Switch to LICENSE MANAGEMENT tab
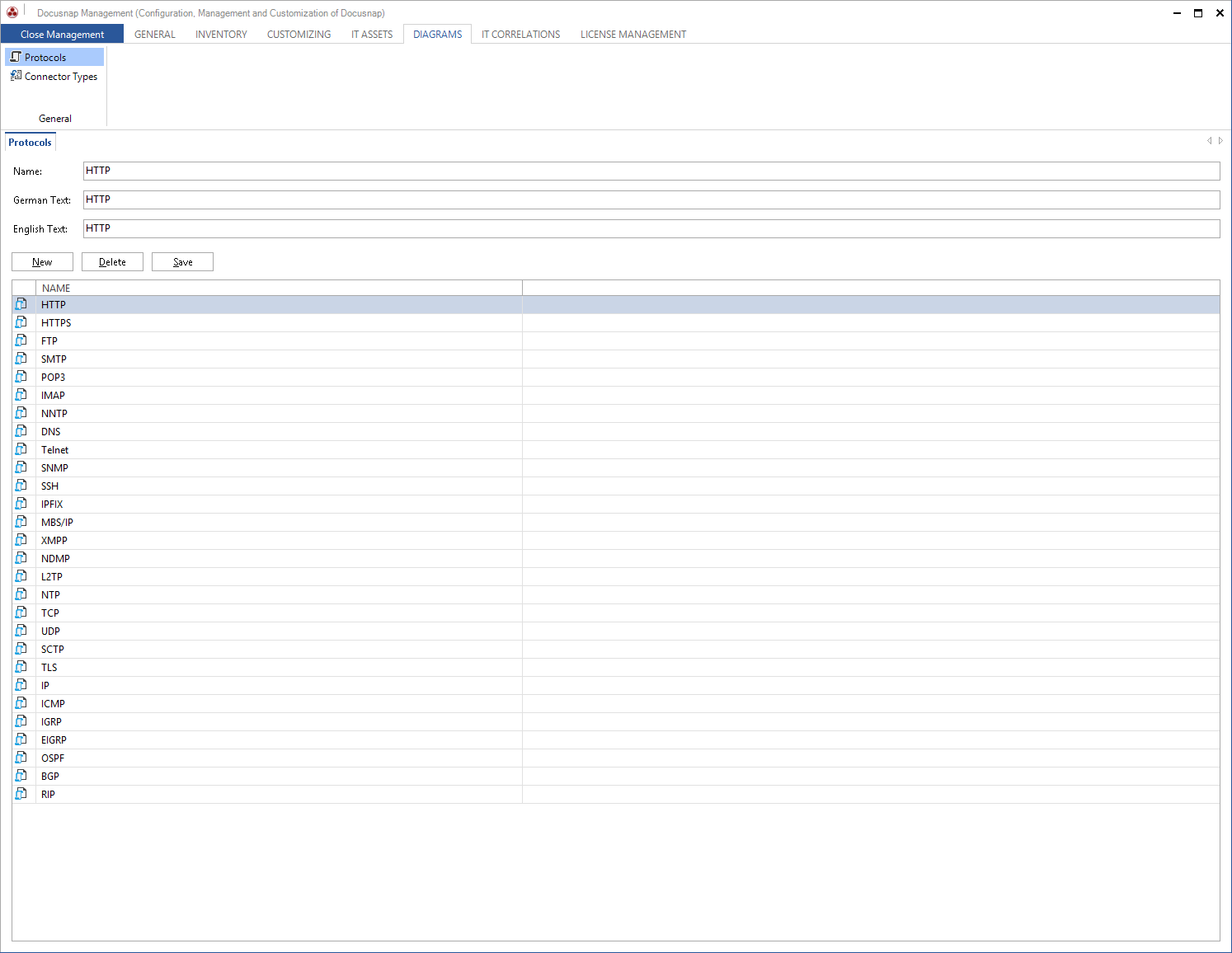Screen dimensions: 1232x953 (x=633, y=35)
